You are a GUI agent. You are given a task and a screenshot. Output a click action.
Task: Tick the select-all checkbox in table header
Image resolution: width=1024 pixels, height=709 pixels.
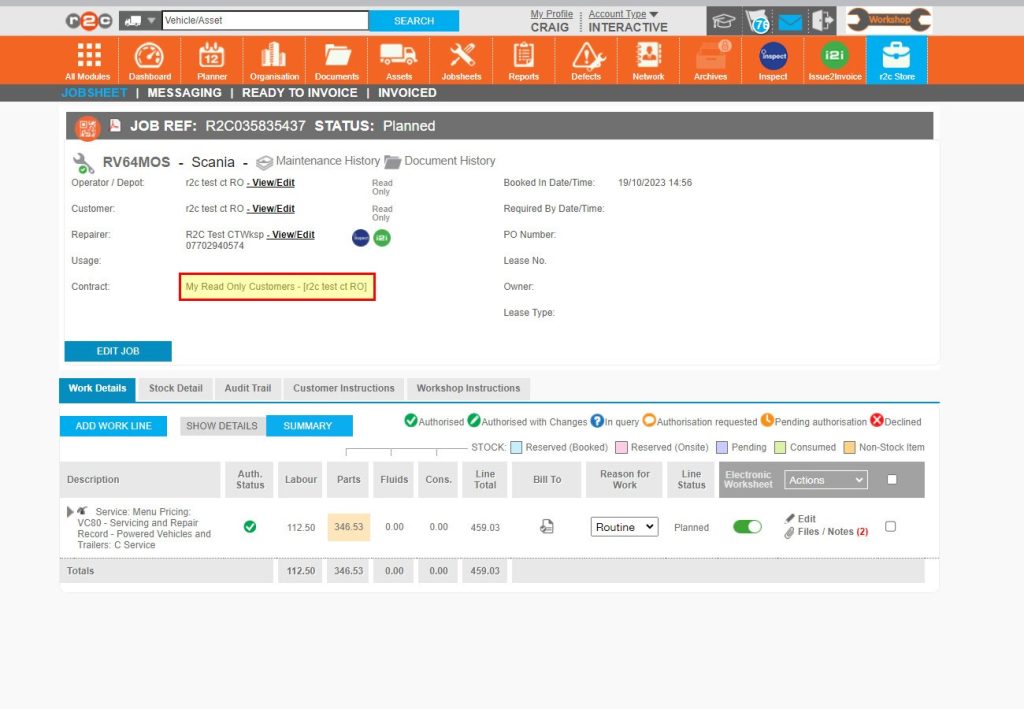click(891, 479)
